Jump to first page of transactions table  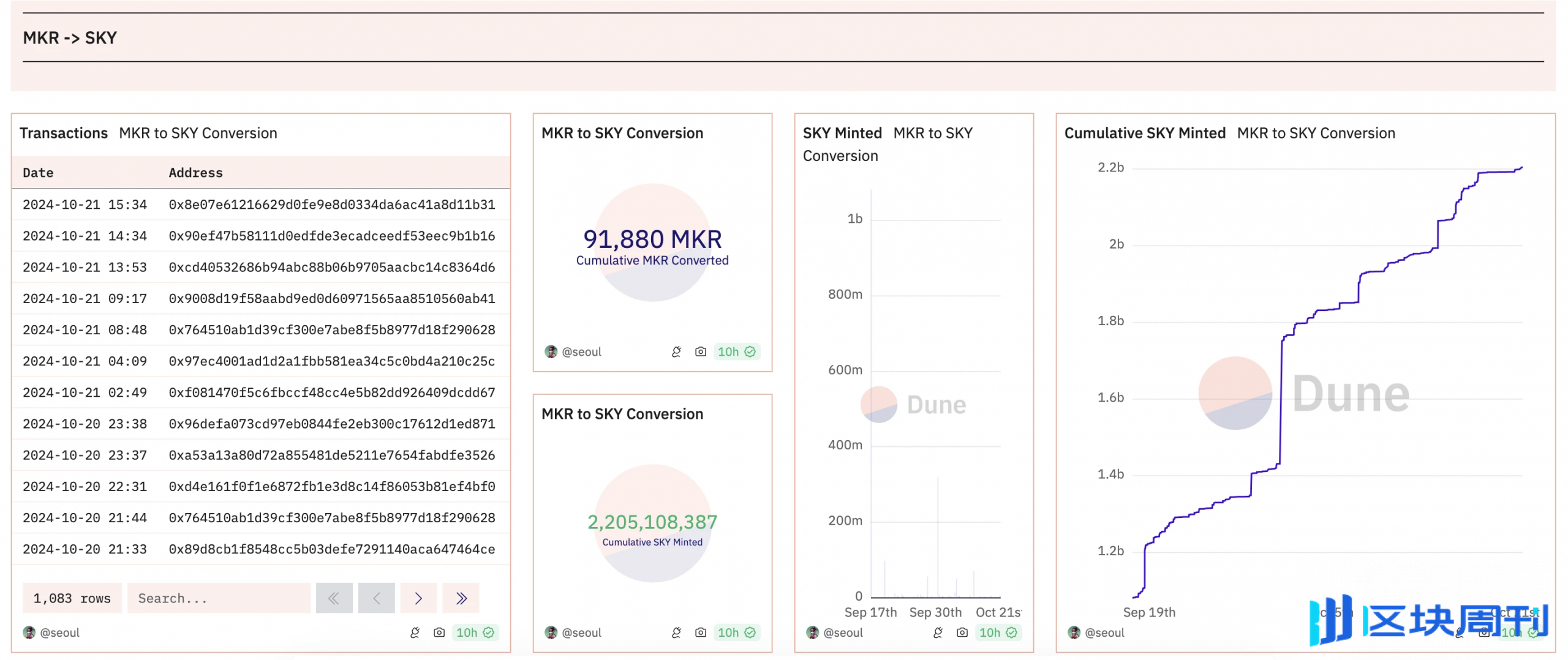click(x=334, y=598)
